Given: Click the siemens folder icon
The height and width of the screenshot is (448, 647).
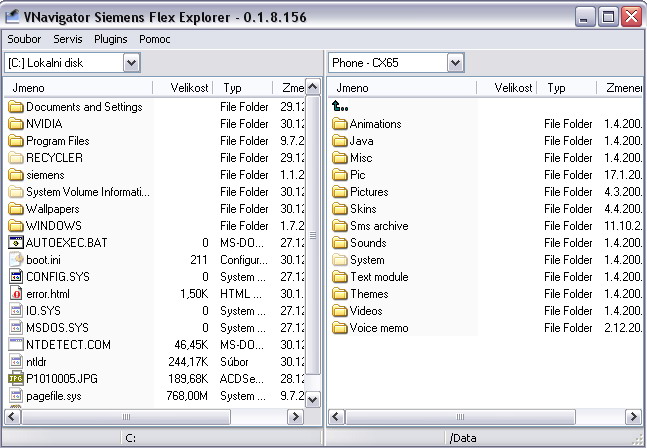Looking at the screenshot, I should pyautogui.click(x=16, y=175).
